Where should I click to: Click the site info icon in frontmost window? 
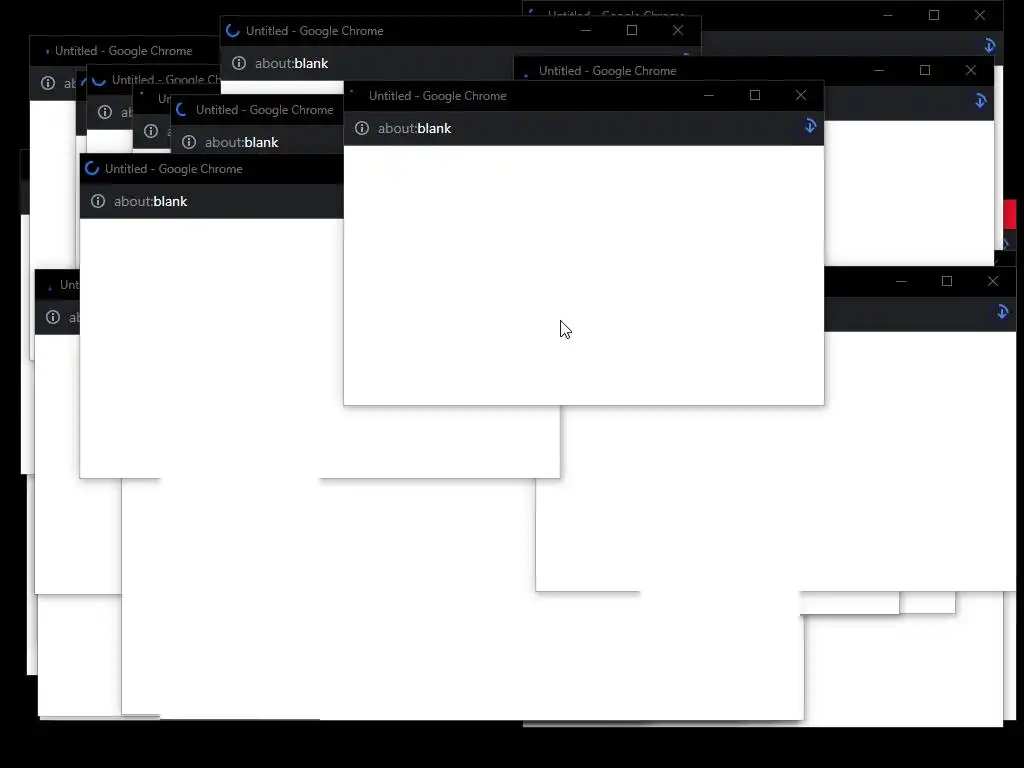pos(362,128)
